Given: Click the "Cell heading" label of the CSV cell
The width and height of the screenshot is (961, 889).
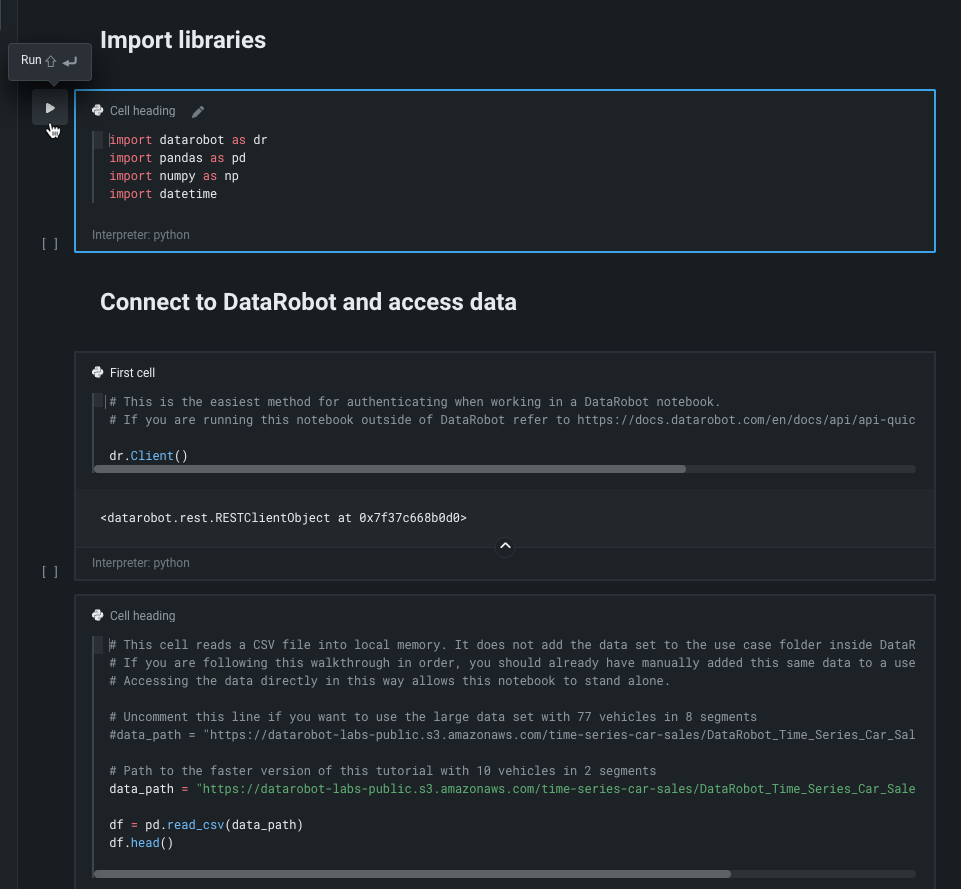Looking at the screenshot, I should [142, 616].
